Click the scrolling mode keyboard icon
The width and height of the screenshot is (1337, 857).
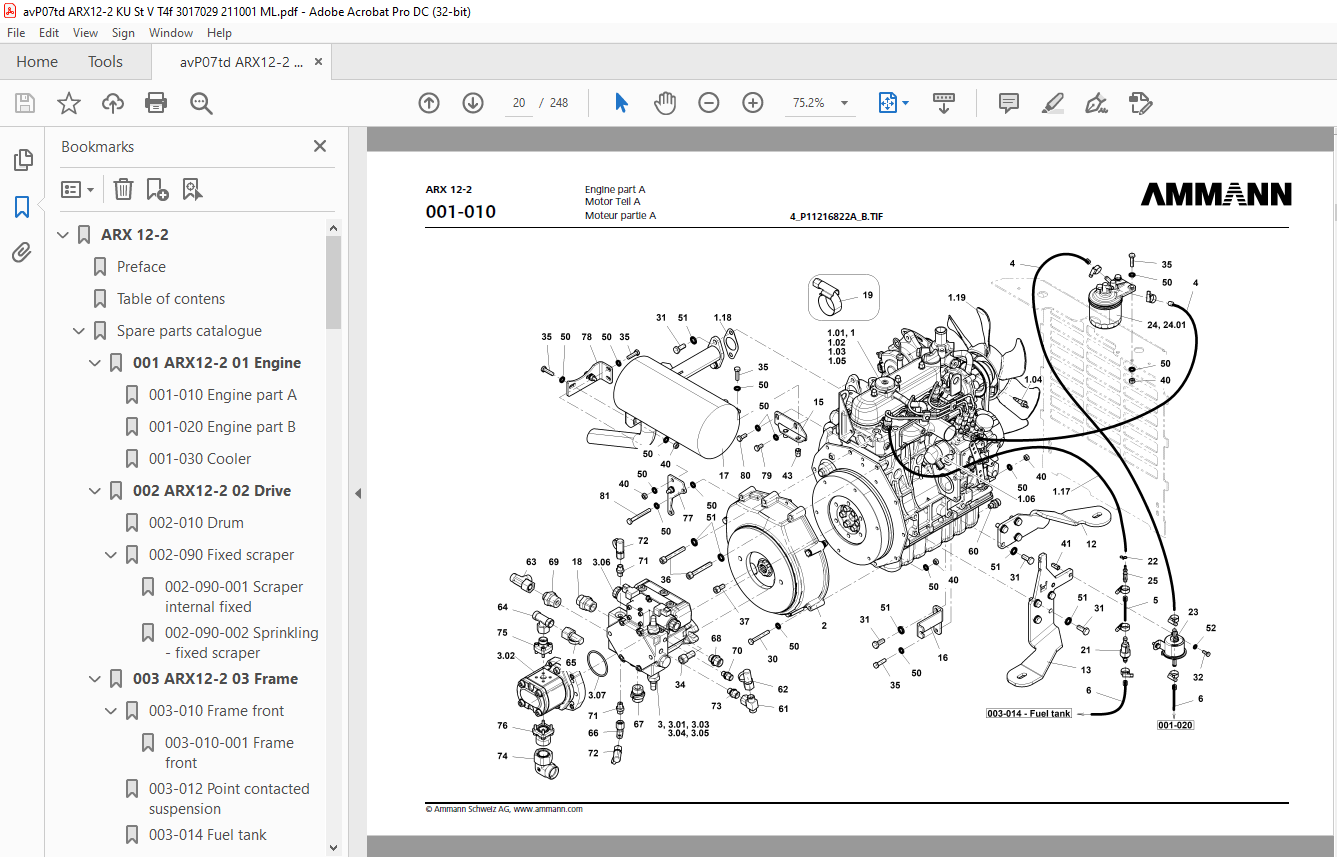[943, 103]
